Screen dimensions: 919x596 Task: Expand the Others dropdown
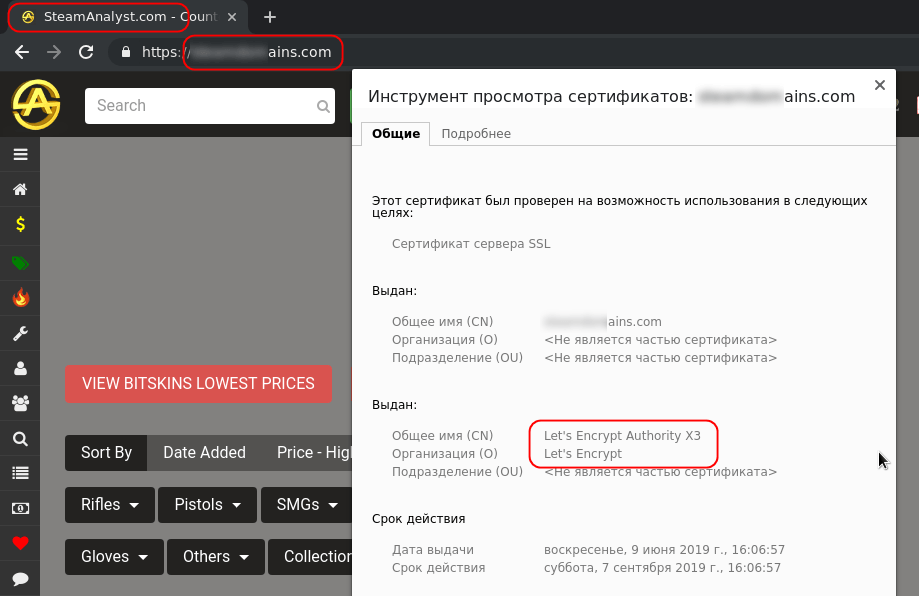click(x=216, y=557)
